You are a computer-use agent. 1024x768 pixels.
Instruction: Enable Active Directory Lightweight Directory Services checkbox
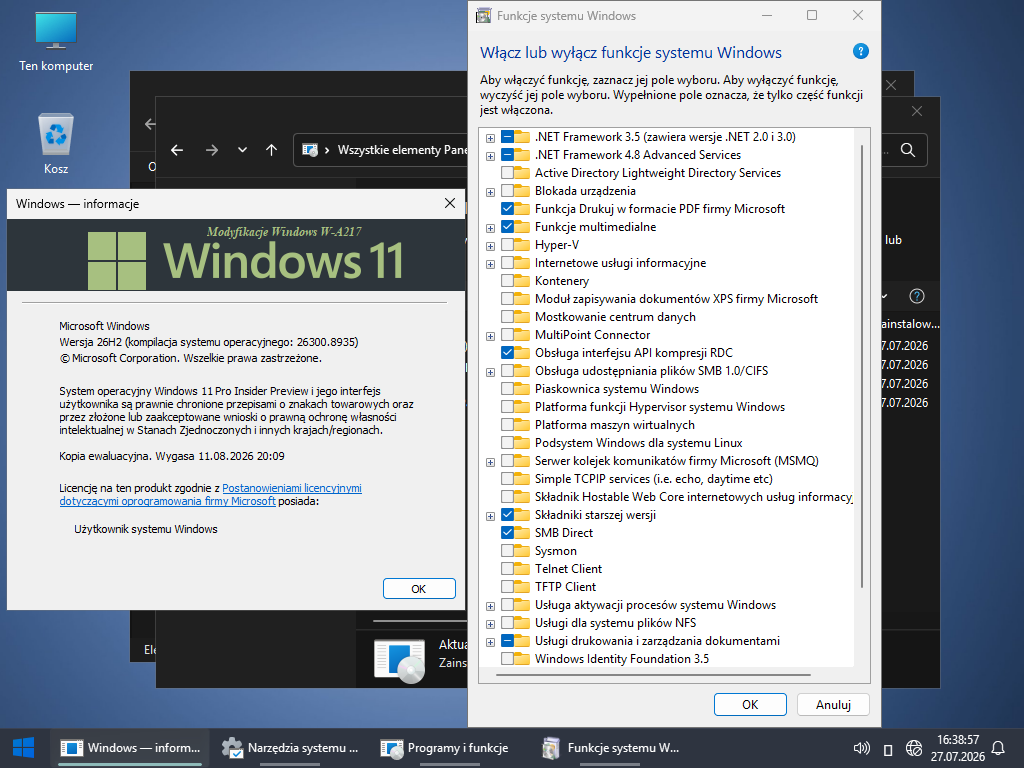point(507,173)
